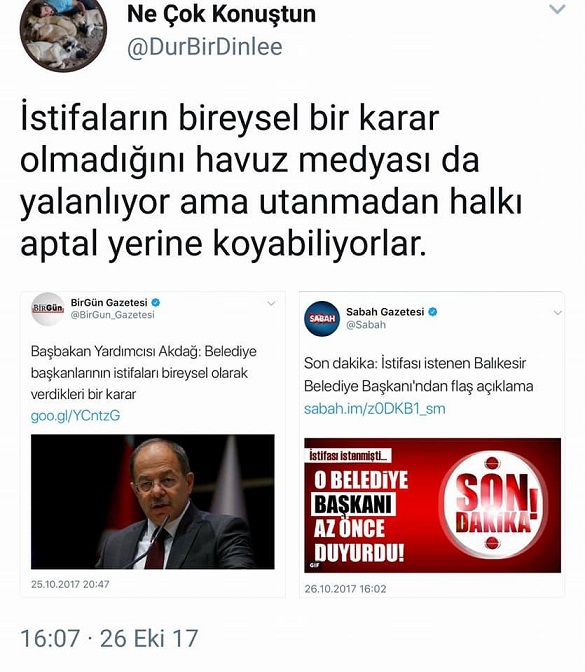This screenshot has height=672, width=585.
Task: Open the BirGün Gazetesi logo avatar
Action: point(48,309)
